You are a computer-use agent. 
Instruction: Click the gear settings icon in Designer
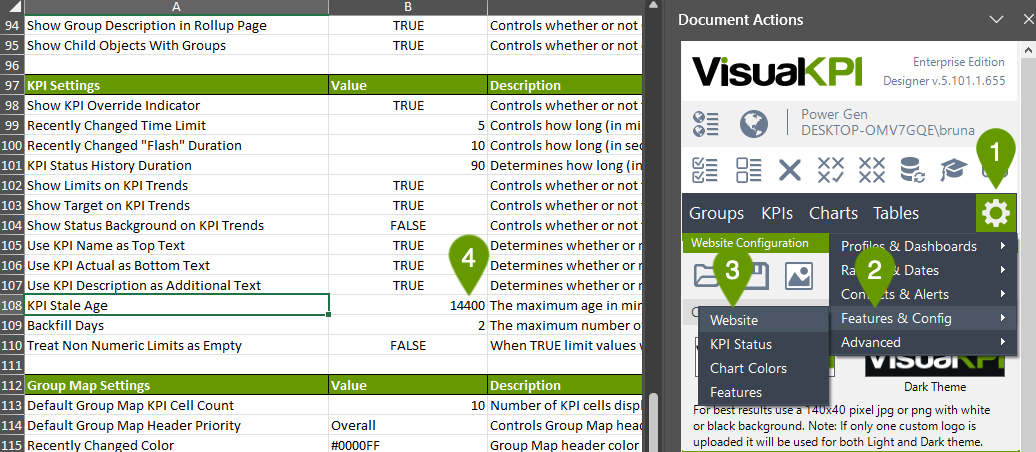[996, 213]
